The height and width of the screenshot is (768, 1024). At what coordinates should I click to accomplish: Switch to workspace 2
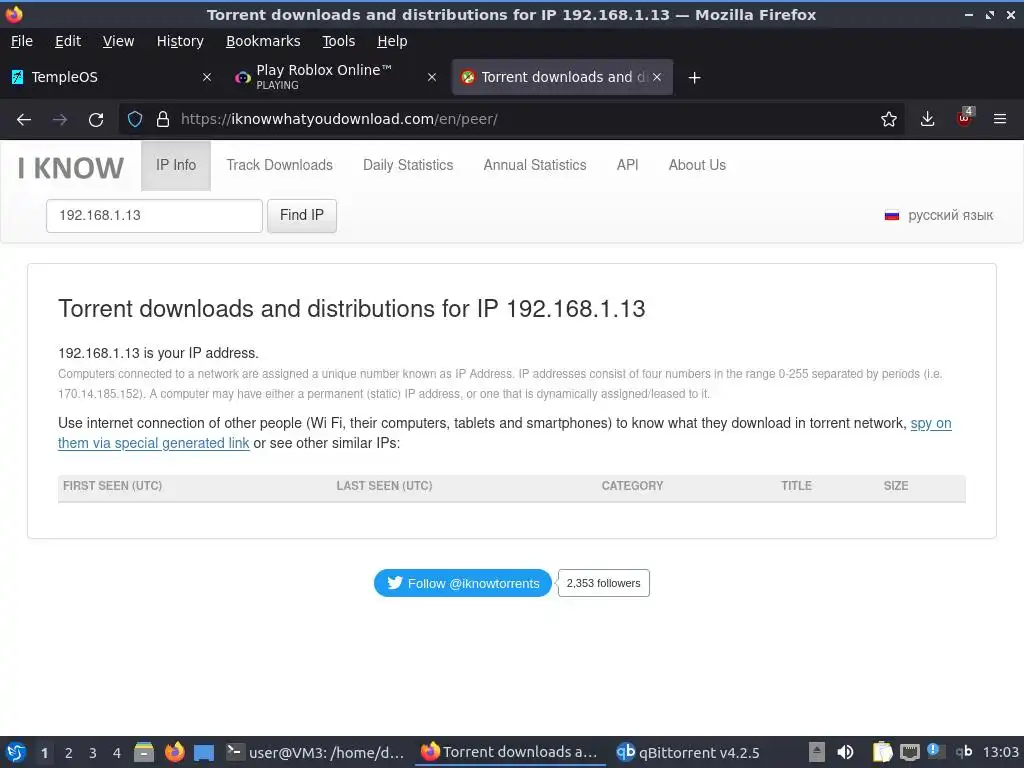coord(69,753)
